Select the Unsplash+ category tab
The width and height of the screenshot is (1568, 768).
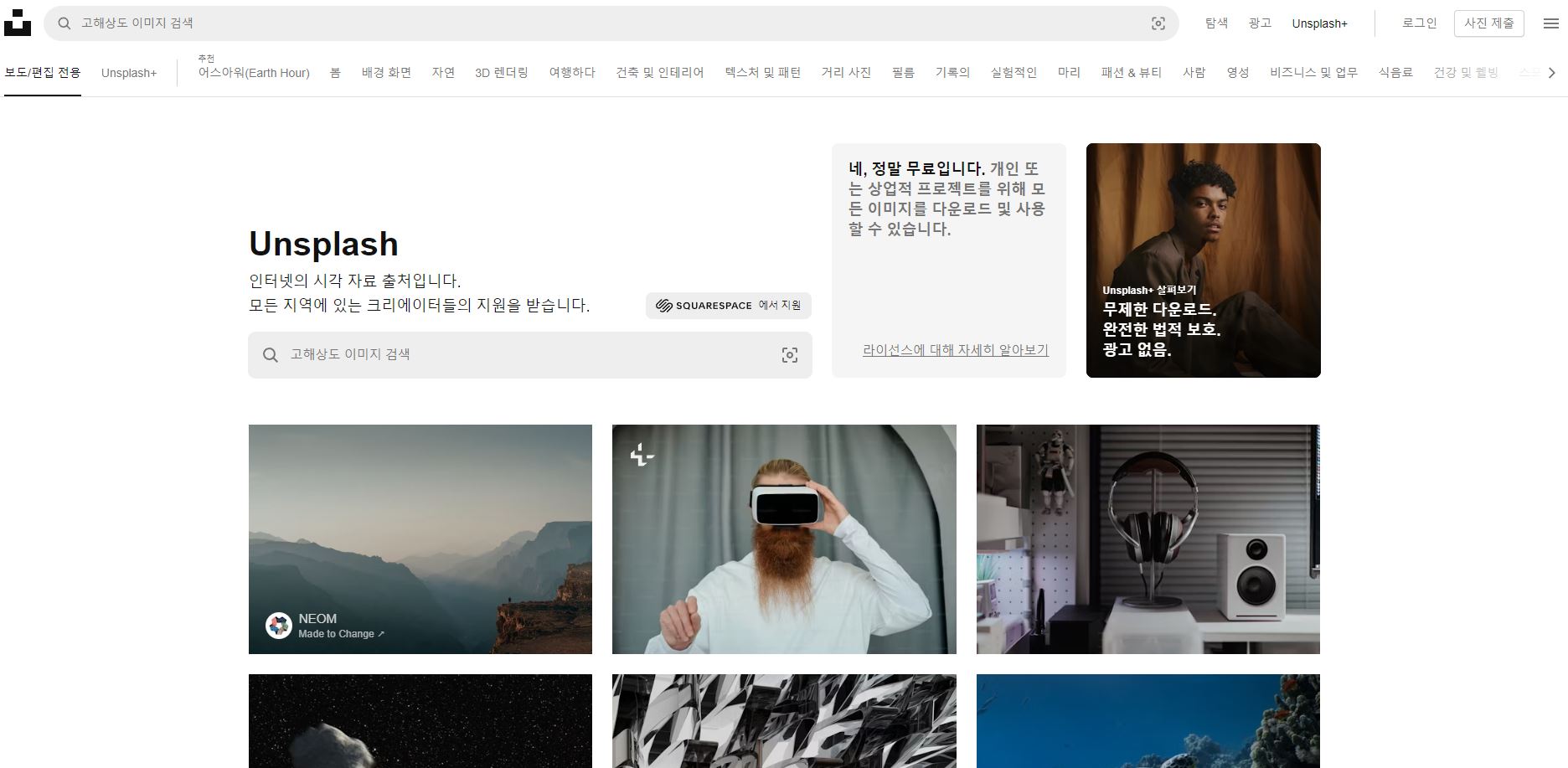pyautogui.click(x=129, y=73)
